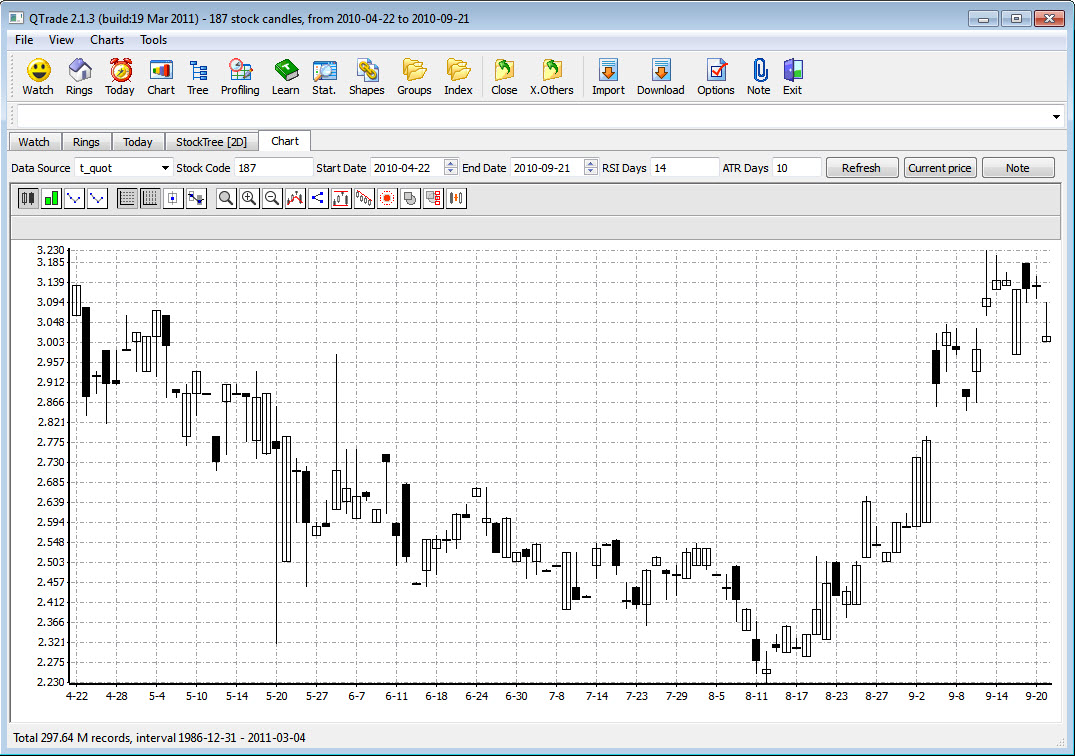The height and width of the screenshot is (756, 1075).
Task: Open the Stat. toolbar icon
Action: tap(324, 76)
